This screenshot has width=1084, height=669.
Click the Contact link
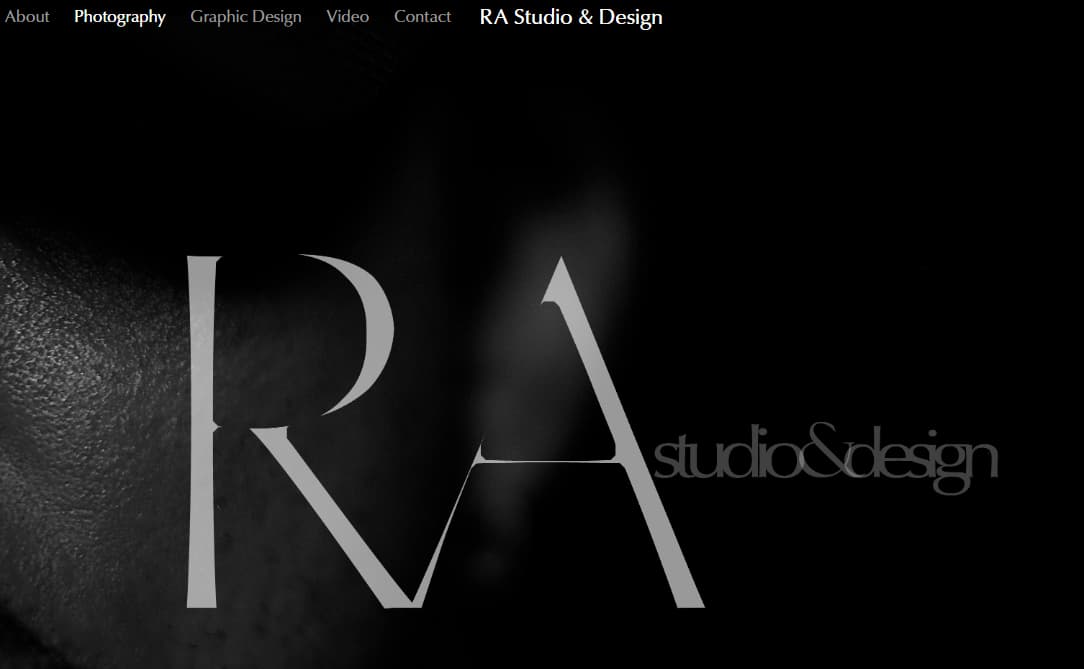pos(422,17)
